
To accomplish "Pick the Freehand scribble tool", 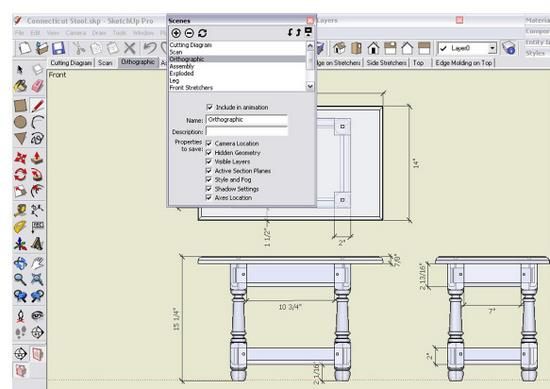I will coord(37,139).
